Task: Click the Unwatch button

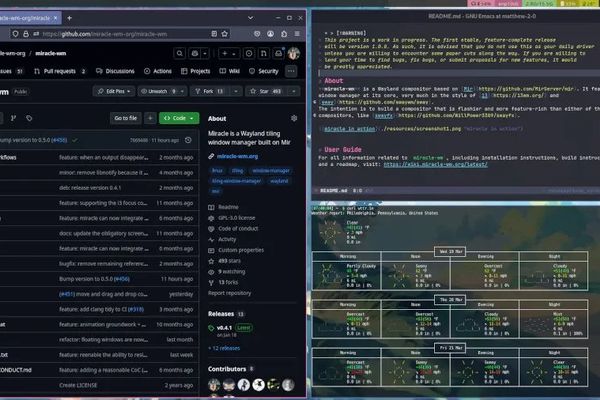Action: [x=158, y=91]
